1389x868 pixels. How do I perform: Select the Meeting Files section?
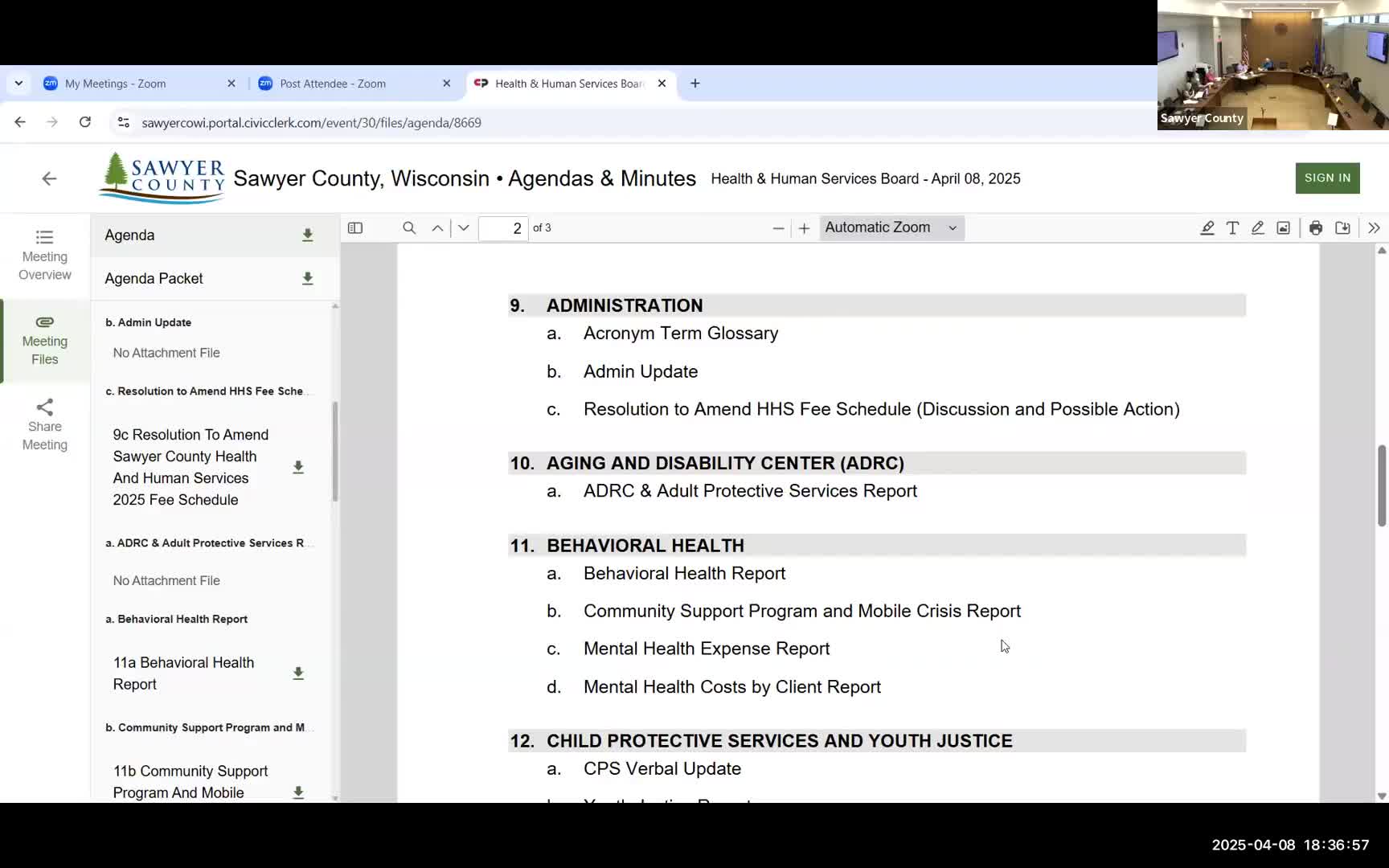[x=44, y=340]
